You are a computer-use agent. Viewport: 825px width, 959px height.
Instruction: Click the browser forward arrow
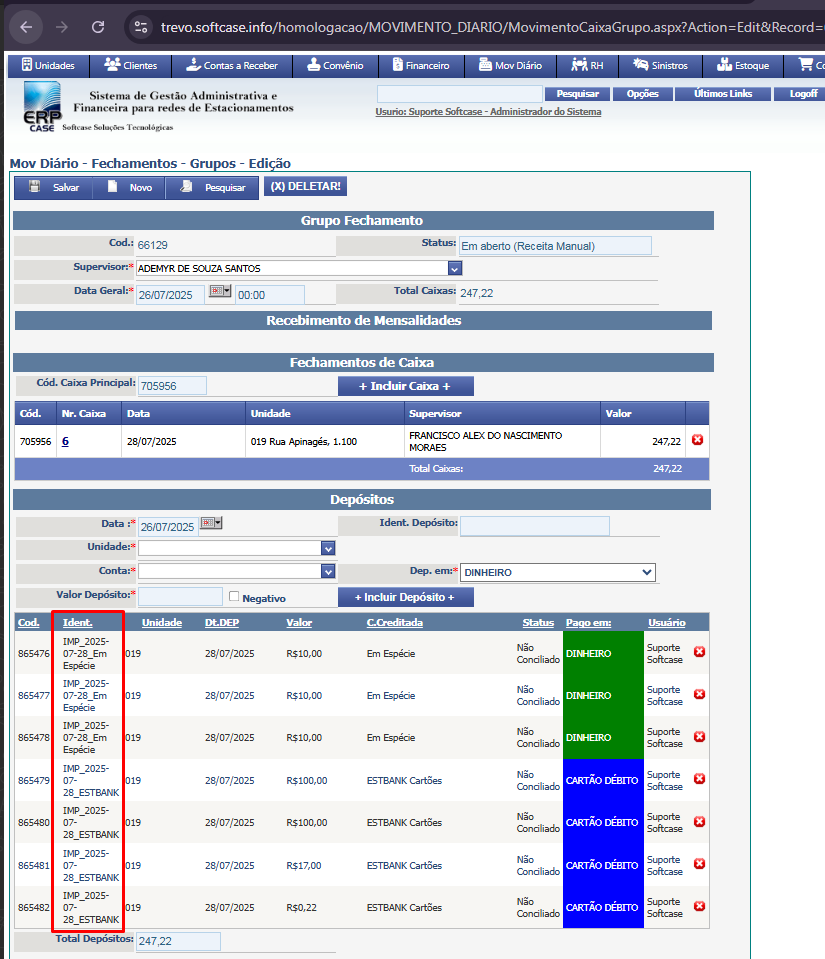point(62,27)
